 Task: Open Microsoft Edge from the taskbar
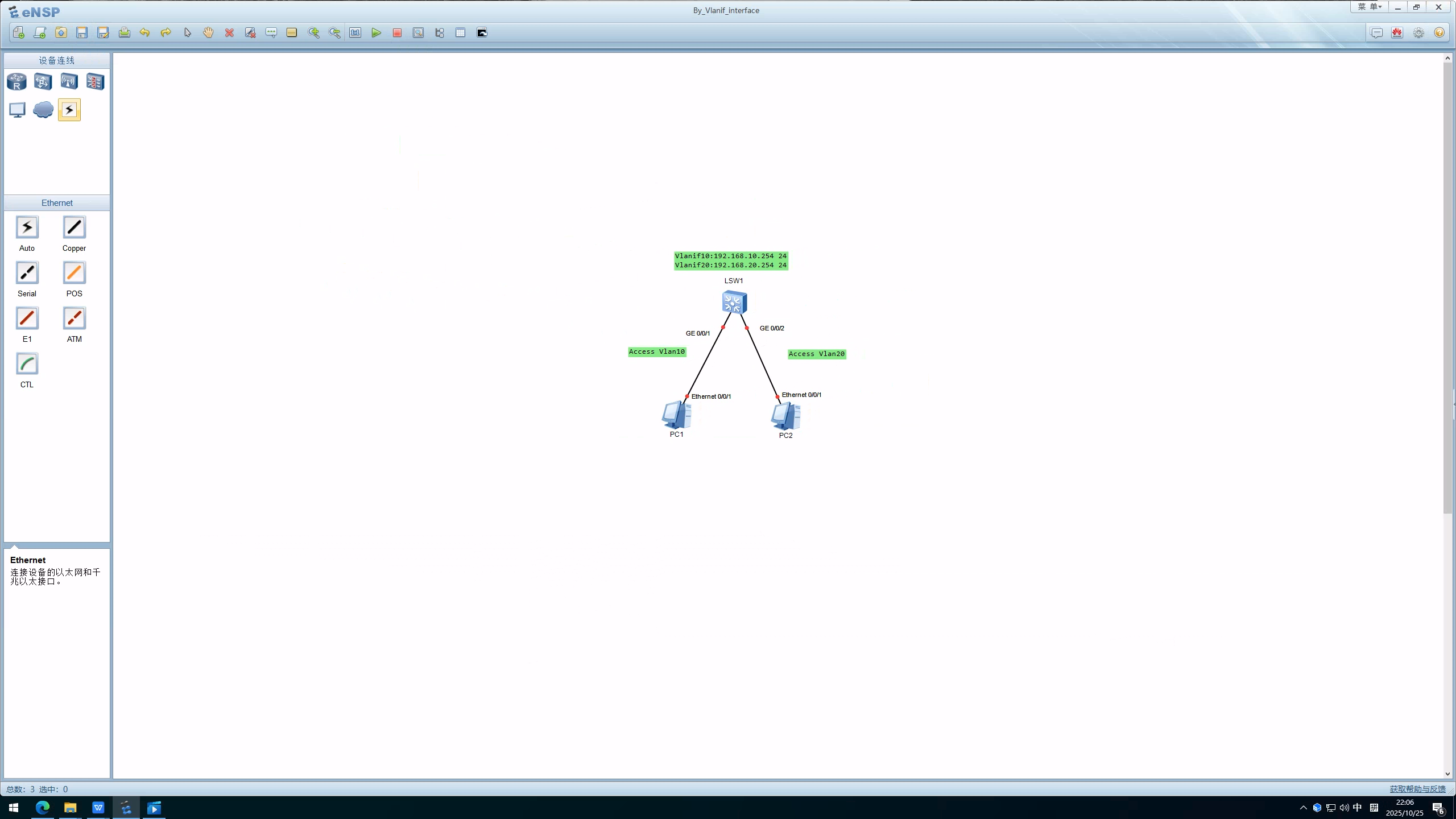click(43, 808)
